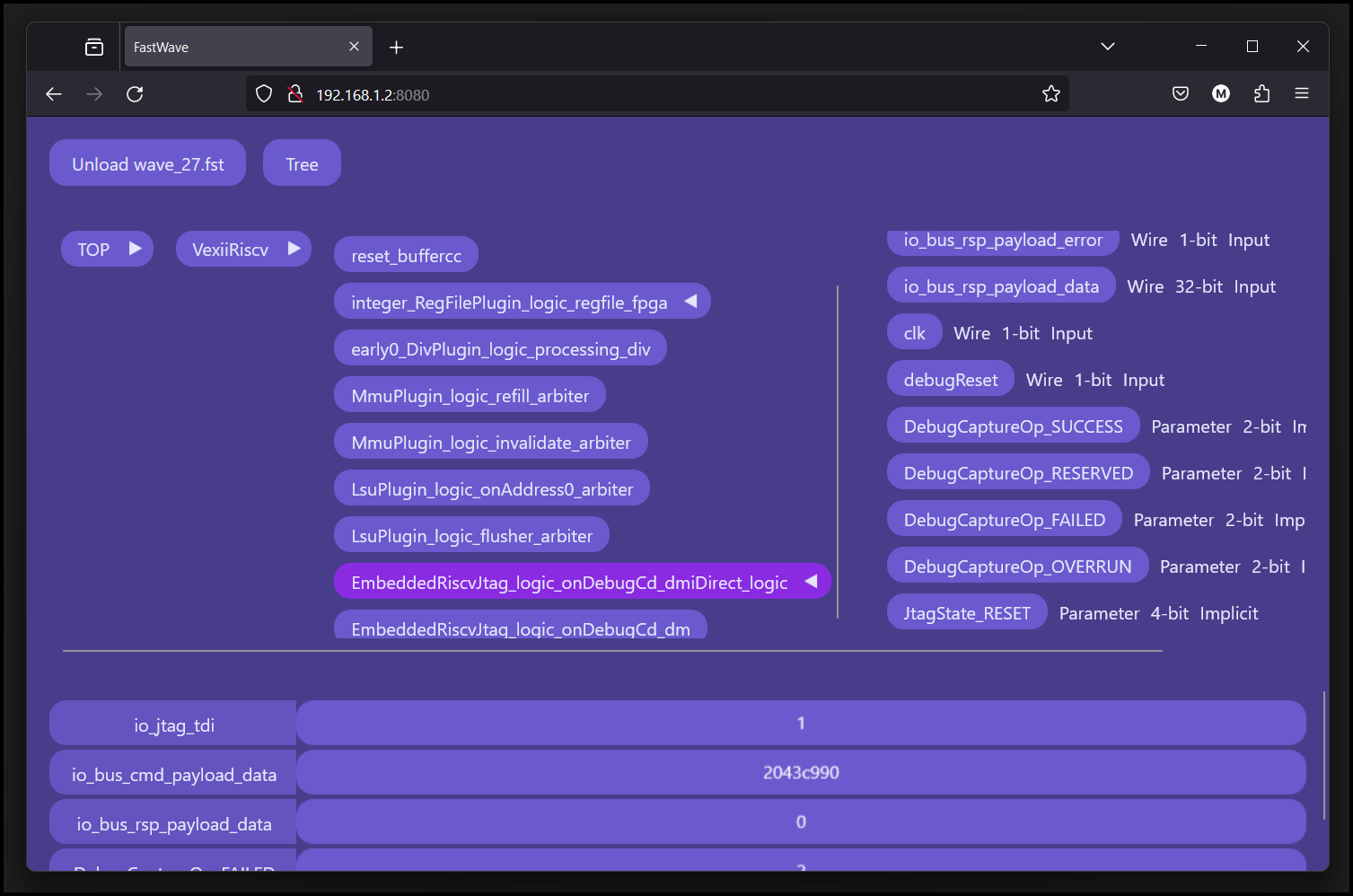Minimize the browser window
This screenshot has height=896, width=1353.
[x=1201, y=46]
